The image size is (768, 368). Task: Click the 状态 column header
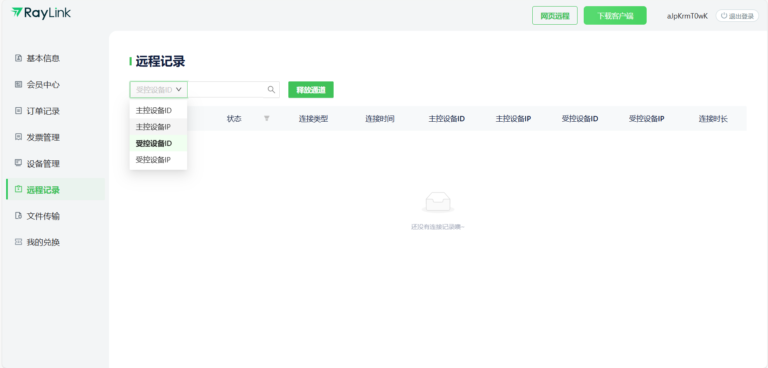(x=234, y=119)
